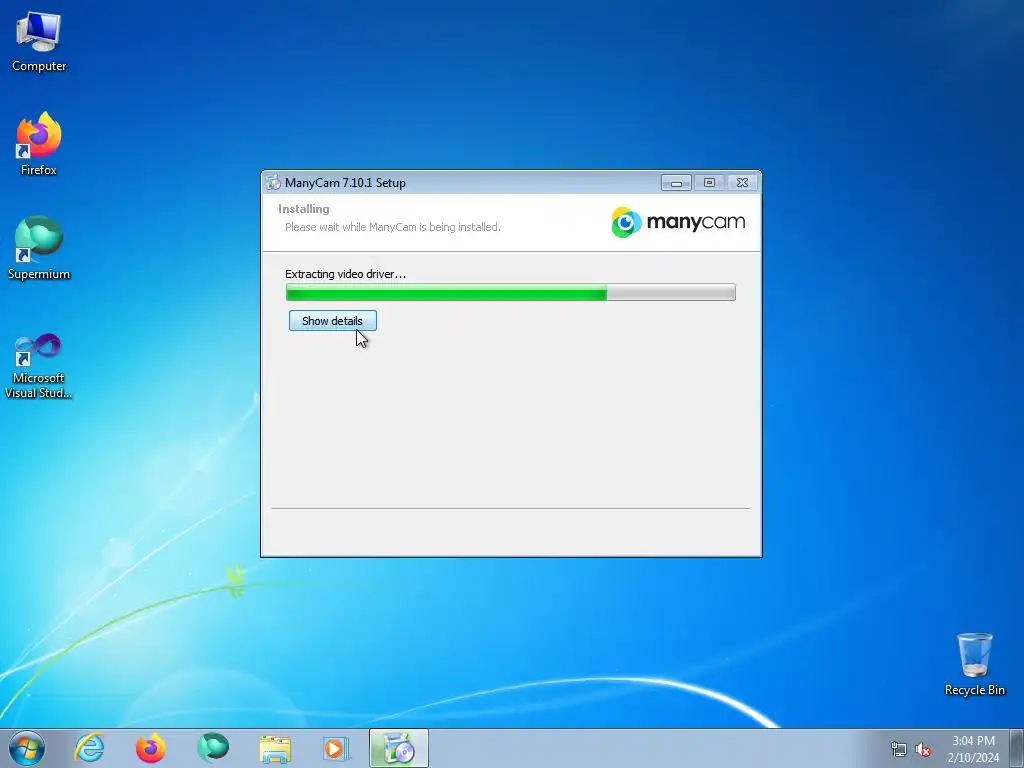Click the green installation progress bar
The image size is (1024, 768).
coord(511,292)
